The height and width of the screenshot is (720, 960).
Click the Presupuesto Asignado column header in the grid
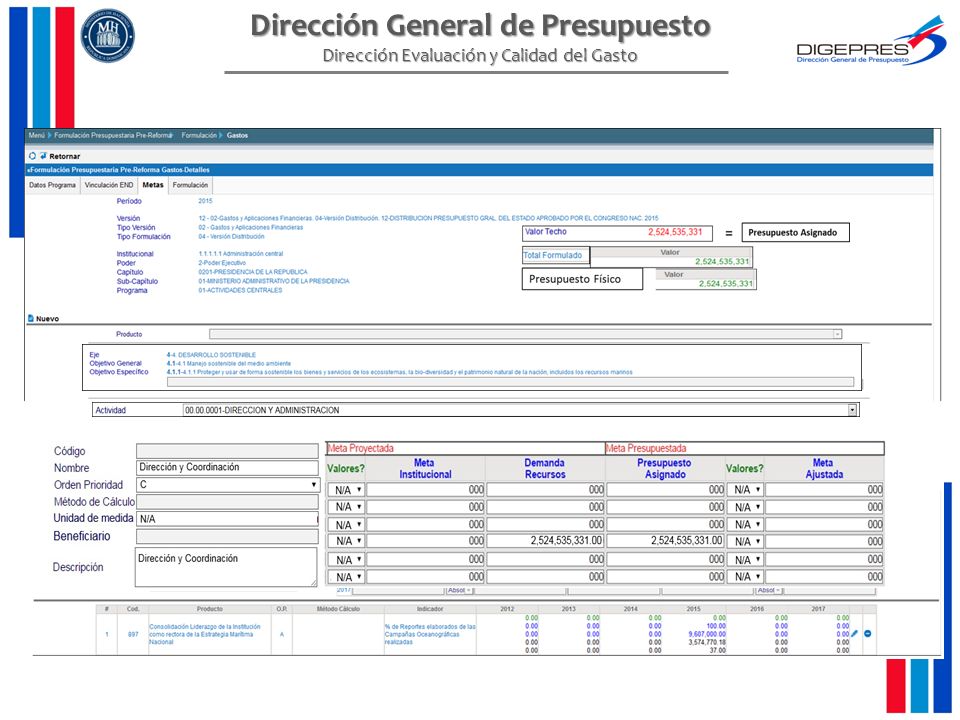[x=664, y=469]
